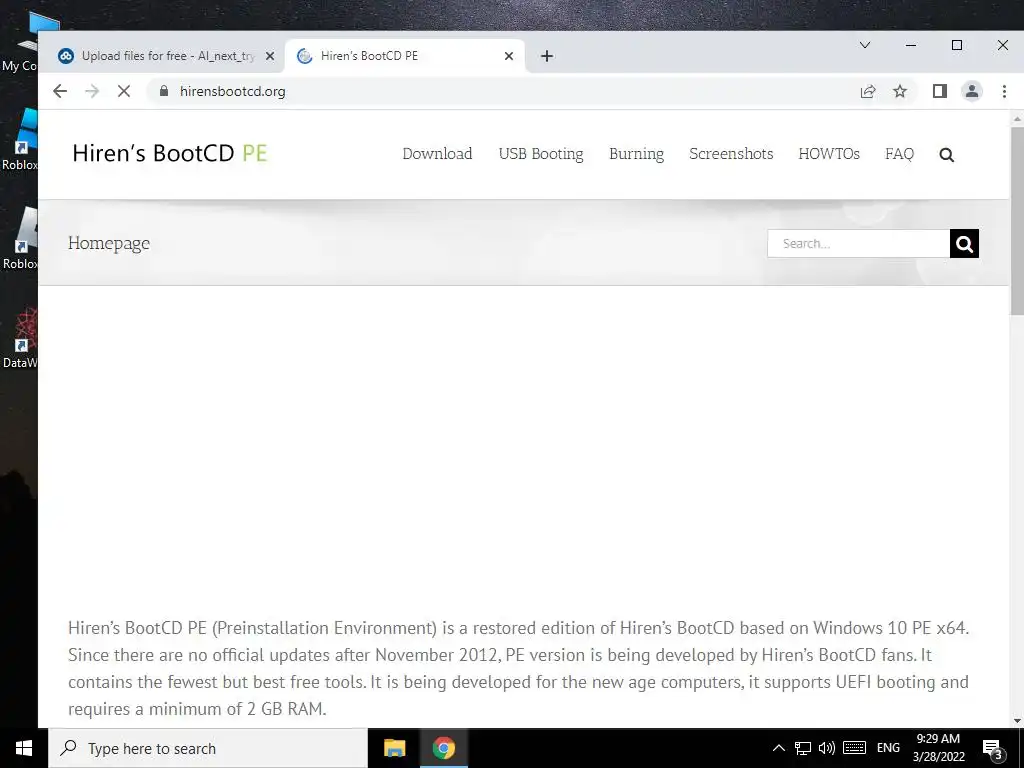Open the Chrome profile avatar
Image resolution: width=1024 pixels, height=768 pixels.
click(x=972, y=91)
